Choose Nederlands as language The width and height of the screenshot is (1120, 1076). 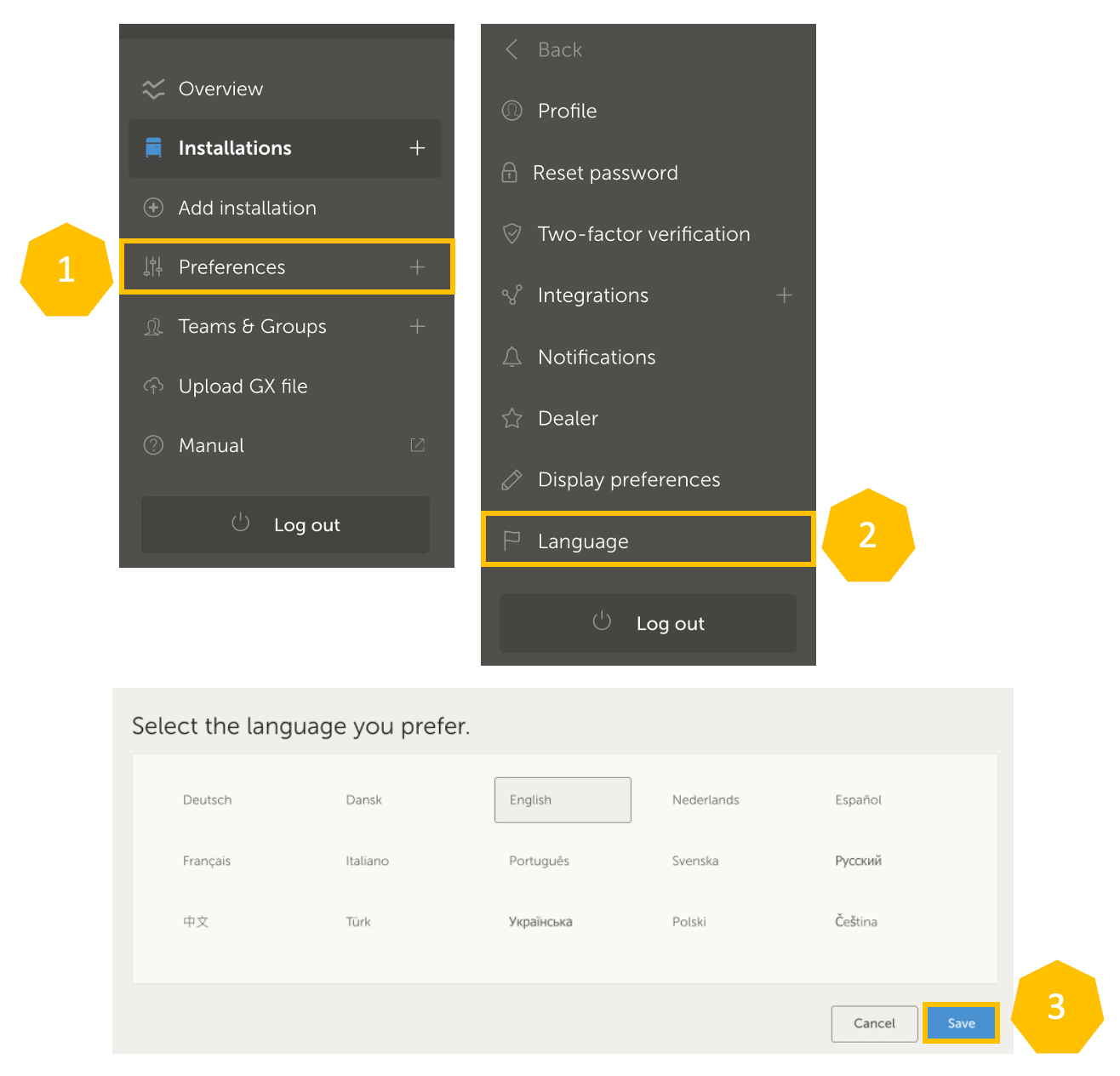(x=706, y=799)
